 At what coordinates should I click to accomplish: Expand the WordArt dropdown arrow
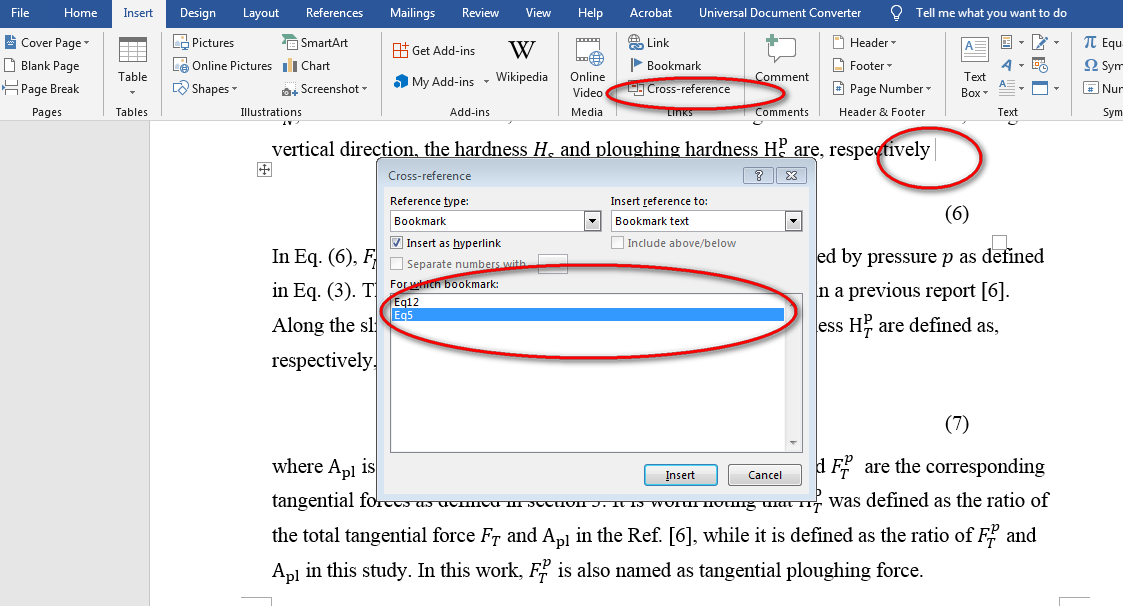click(x=1021, y=66)
